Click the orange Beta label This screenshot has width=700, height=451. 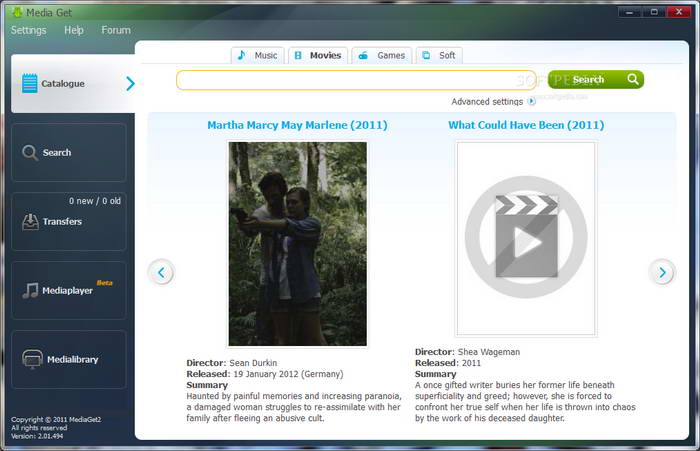(104, 283)
